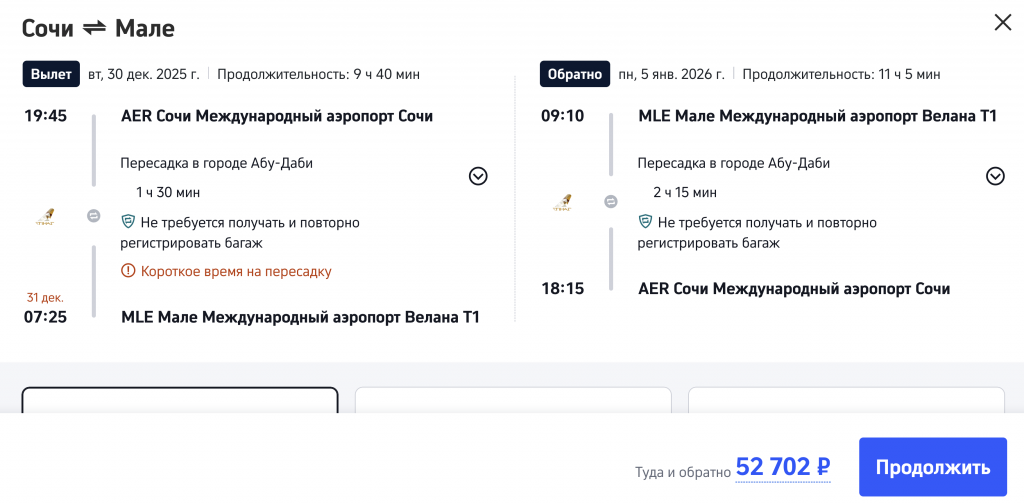The width and height of the screenshot is (1024, 504).
Task: Expand return Абу-Даби layover details (2 ч 15 мин)
Action: pyautogui.click(x=995, y=176)
